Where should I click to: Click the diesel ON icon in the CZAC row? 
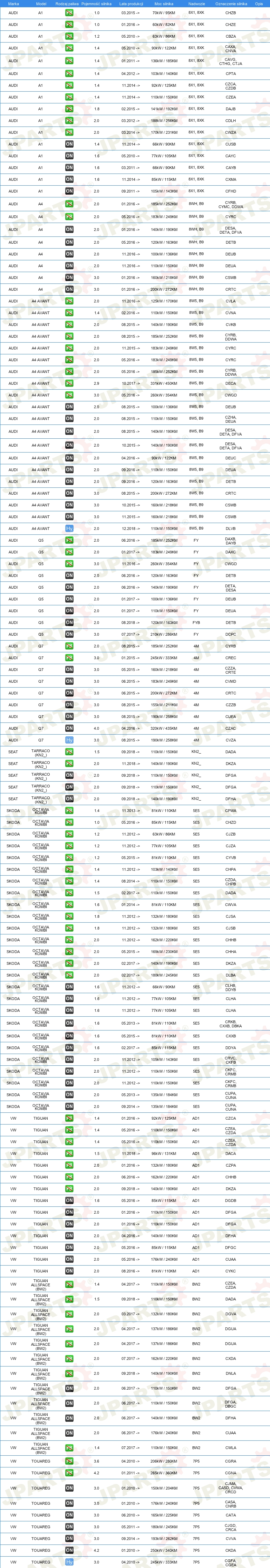coord(69,728)
